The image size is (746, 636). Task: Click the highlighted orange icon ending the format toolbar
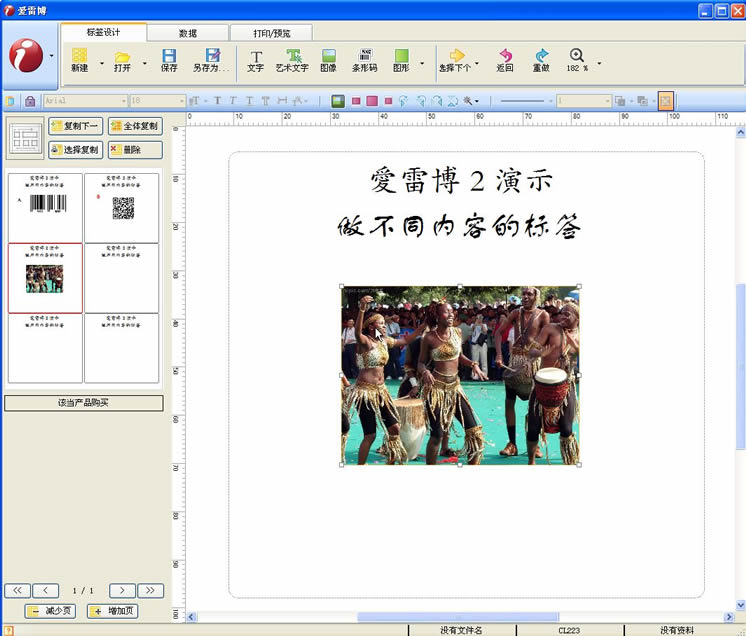coord(666,101)
